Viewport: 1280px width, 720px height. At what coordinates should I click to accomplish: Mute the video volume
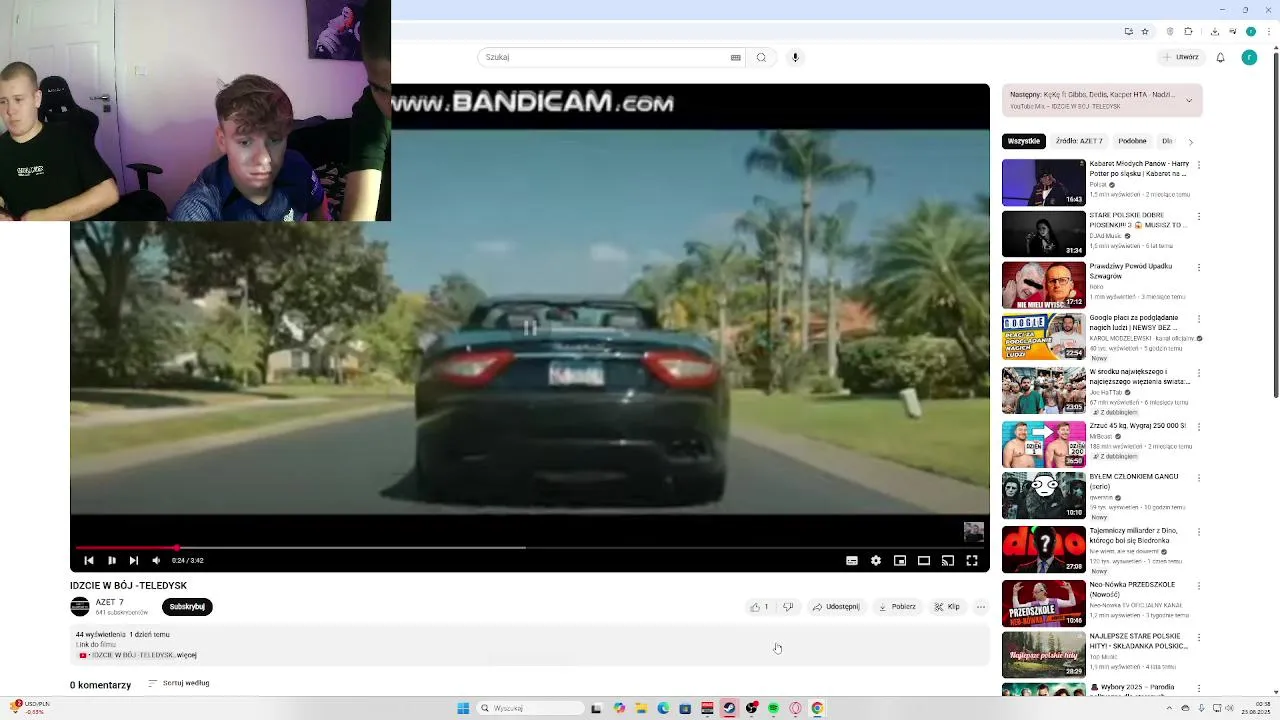156,561
